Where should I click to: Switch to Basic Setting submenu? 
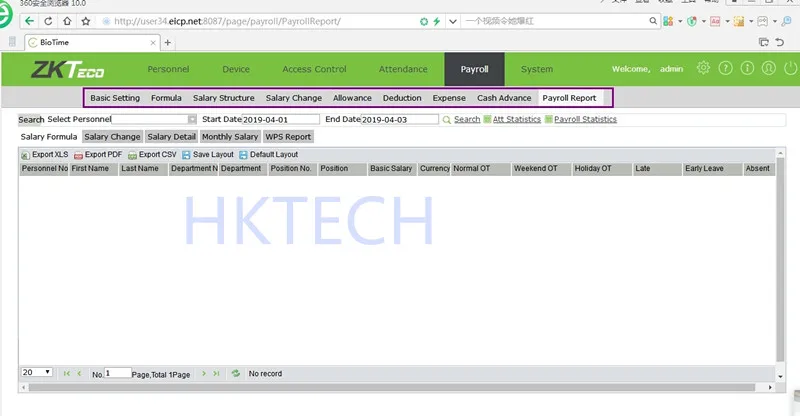click(x=115, y=98)
